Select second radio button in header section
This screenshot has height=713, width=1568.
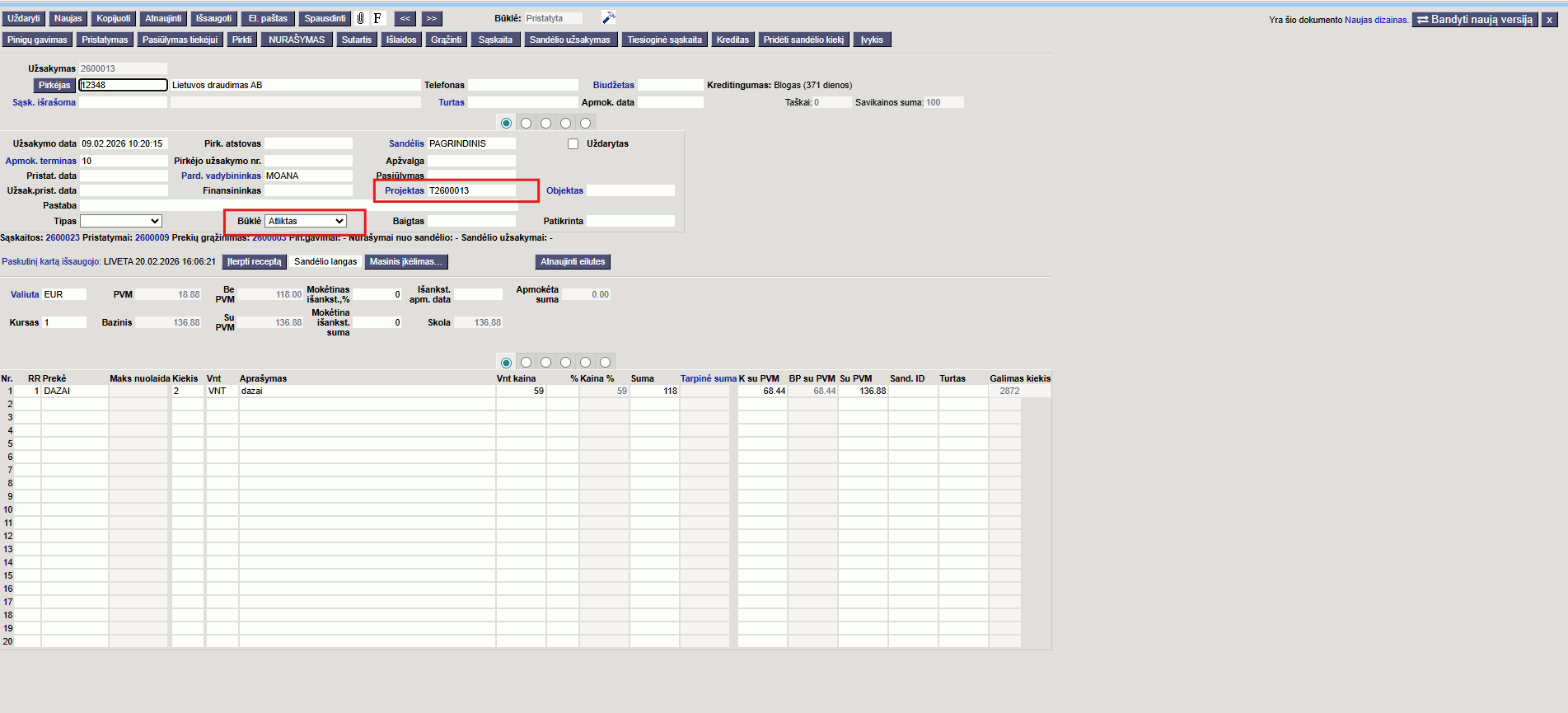[527, 123]
